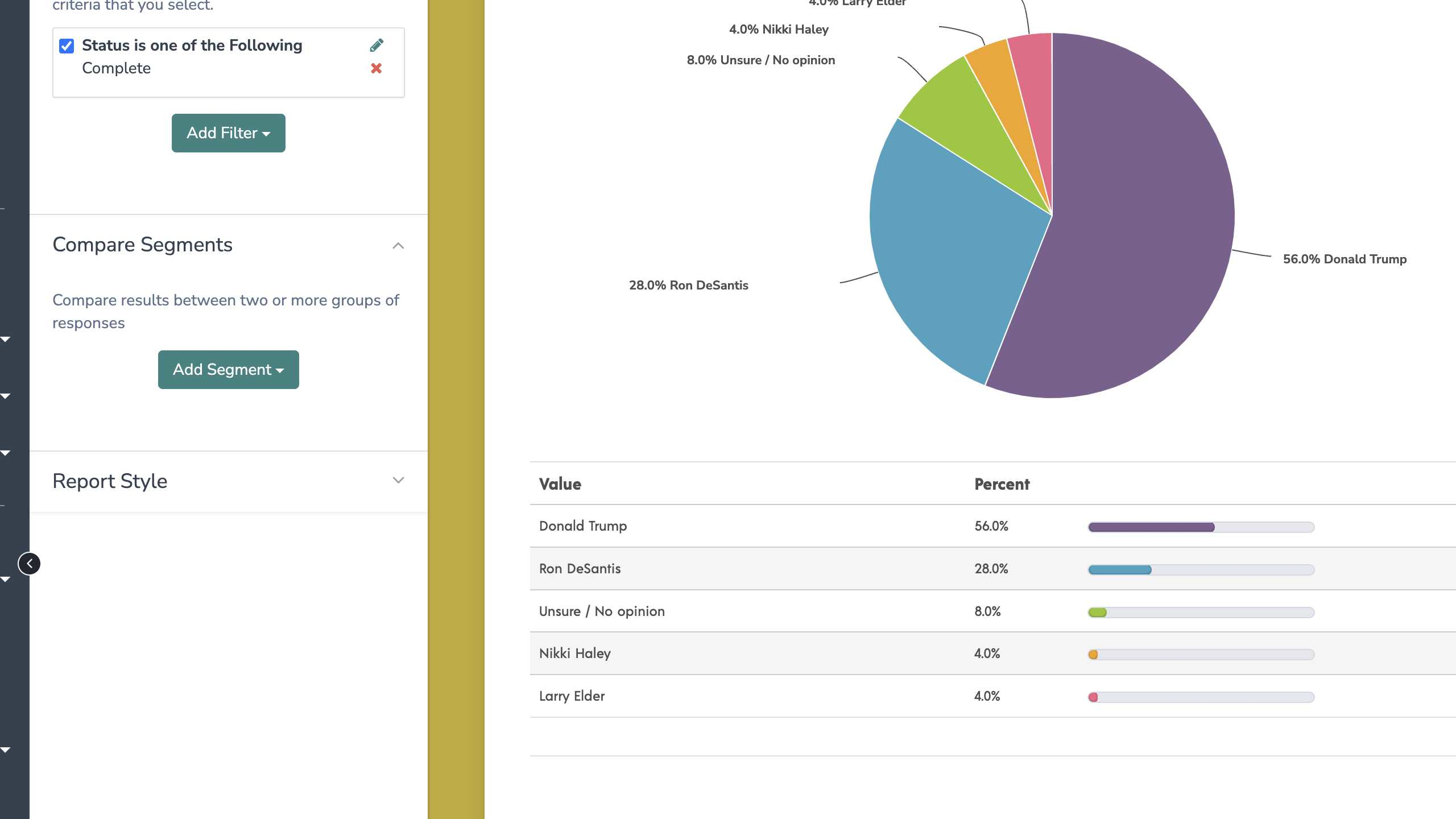
Task: Click the Value column header
Action: click(560, 484)
